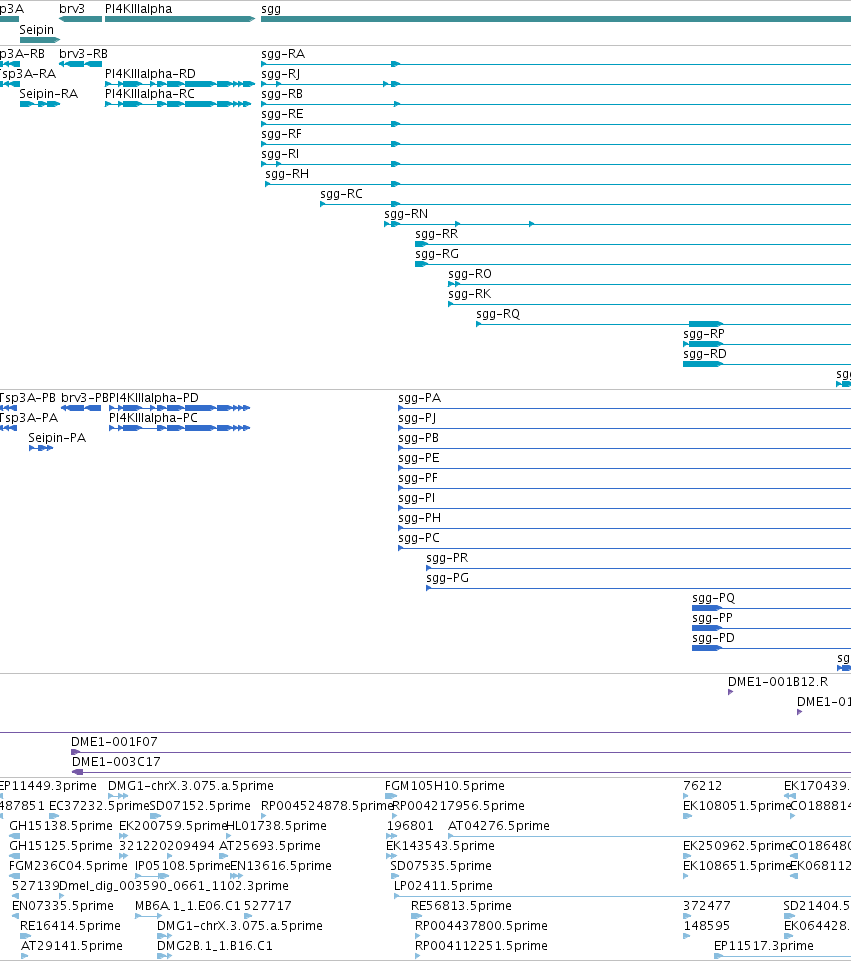Image resolution: width=851 pixels, height=961 pixels.
Task: Click EST EN13616.5prime
Action: tap(236, 876)
